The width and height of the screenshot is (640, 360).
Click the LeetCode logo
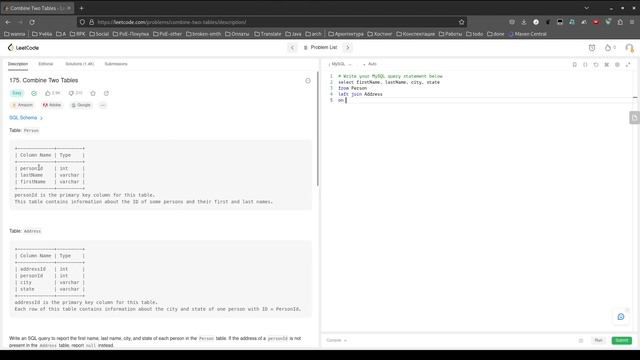point(23,48)
